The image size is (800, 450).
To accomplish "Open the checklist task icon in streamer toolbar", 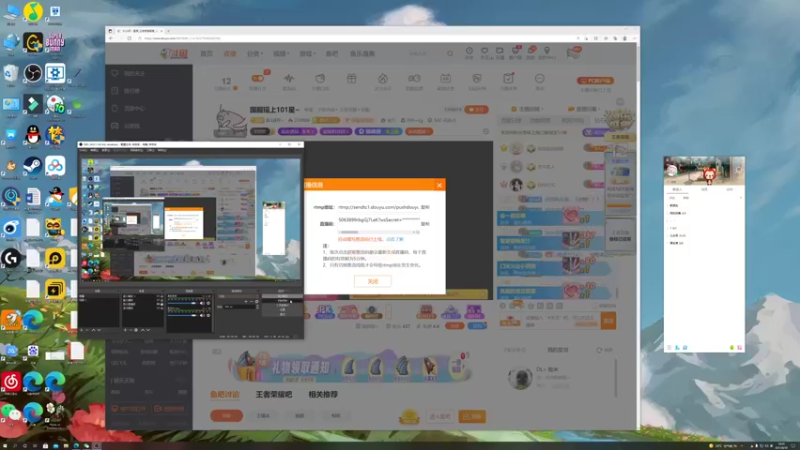I will [x=508, y=78].
